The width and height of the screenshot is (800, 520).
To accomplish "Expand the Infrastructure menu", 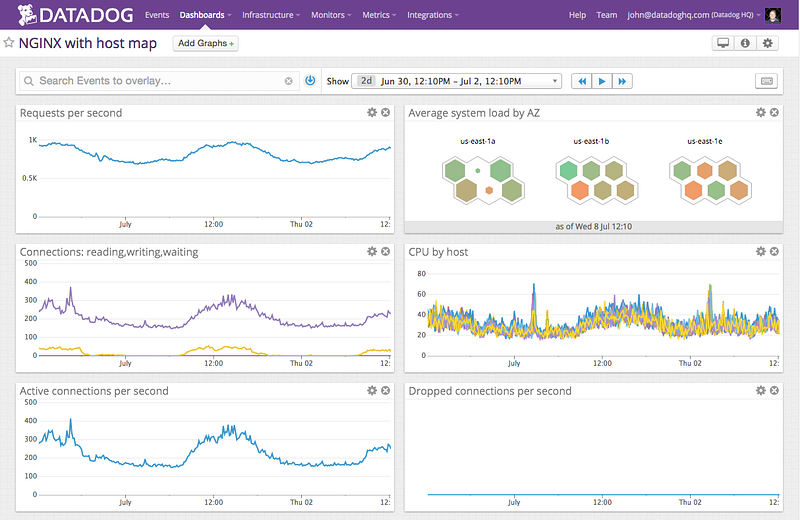I will pyautogui.click(x=271, y=15).
